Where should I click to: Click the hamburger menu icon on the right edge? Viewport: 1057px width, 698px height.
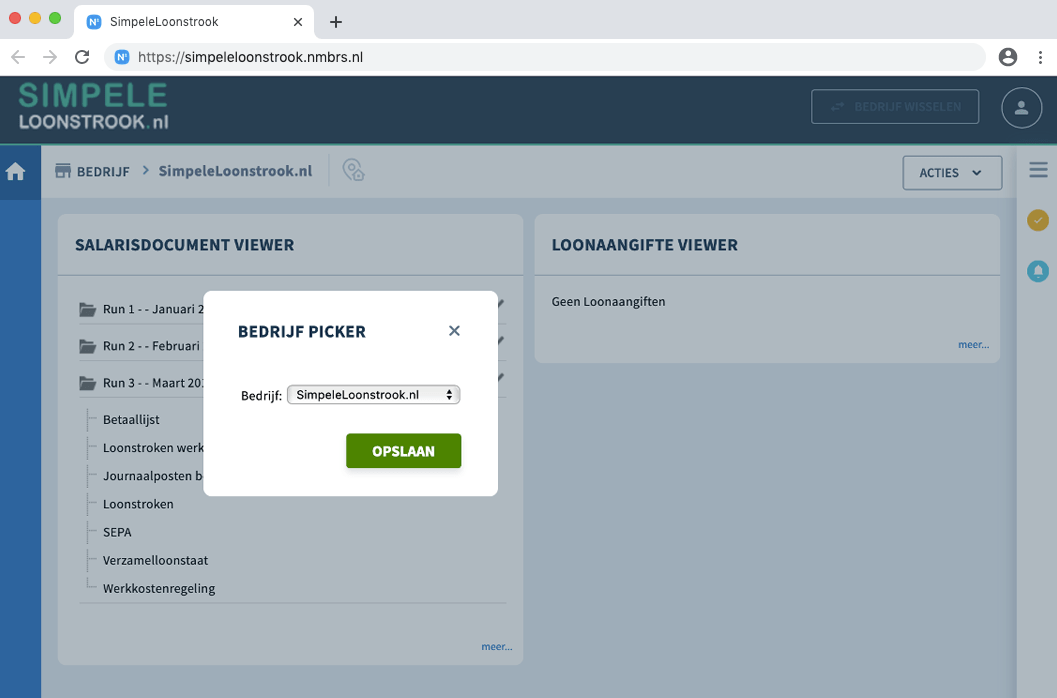click(x=1038, y=169)
